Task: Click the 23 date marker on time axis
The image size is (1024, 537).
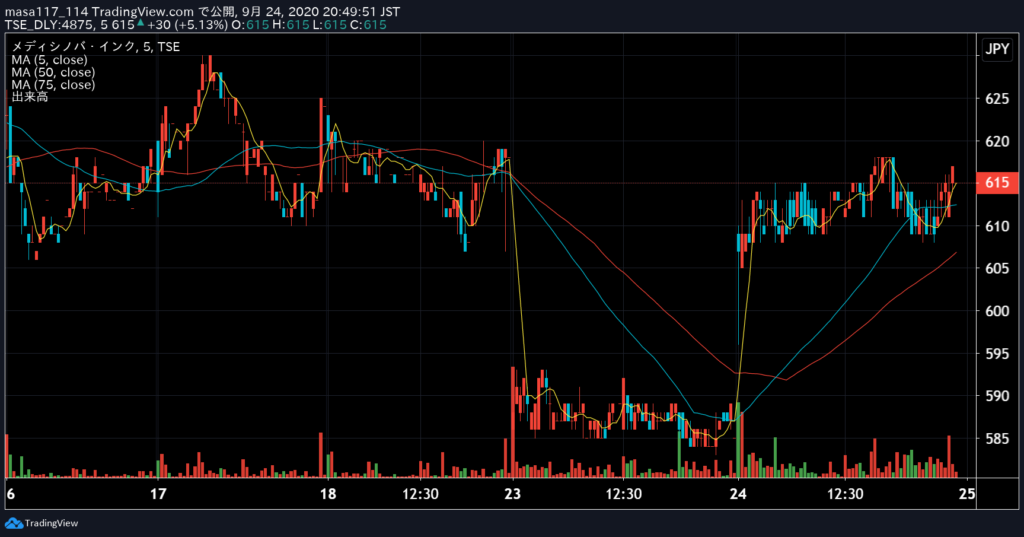Action: (x=513, y=494)
